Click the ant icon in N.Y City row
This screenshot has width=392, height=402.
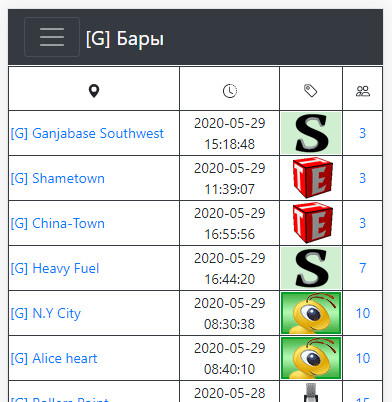(x=311, y=313)
